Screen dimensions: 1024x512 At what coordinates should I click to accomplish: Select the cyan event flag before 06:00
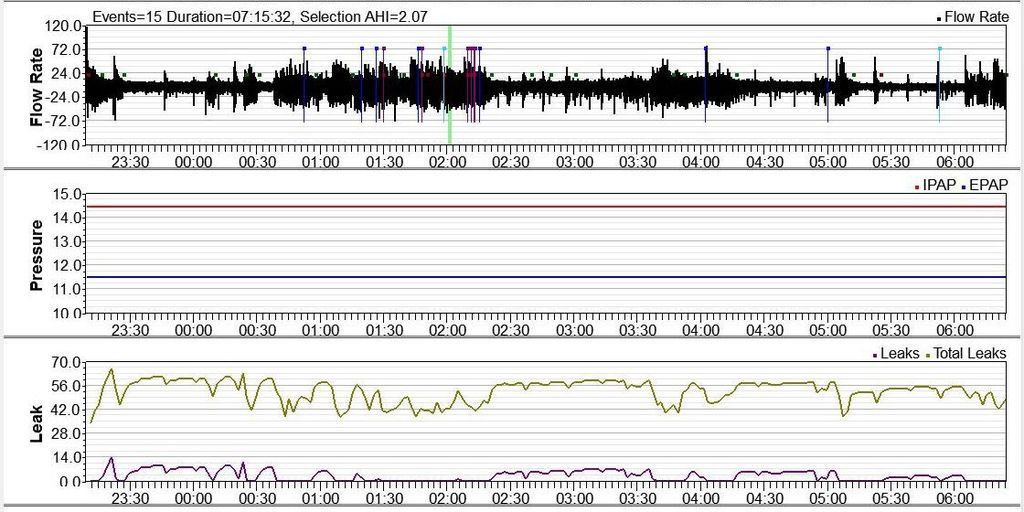939,48
